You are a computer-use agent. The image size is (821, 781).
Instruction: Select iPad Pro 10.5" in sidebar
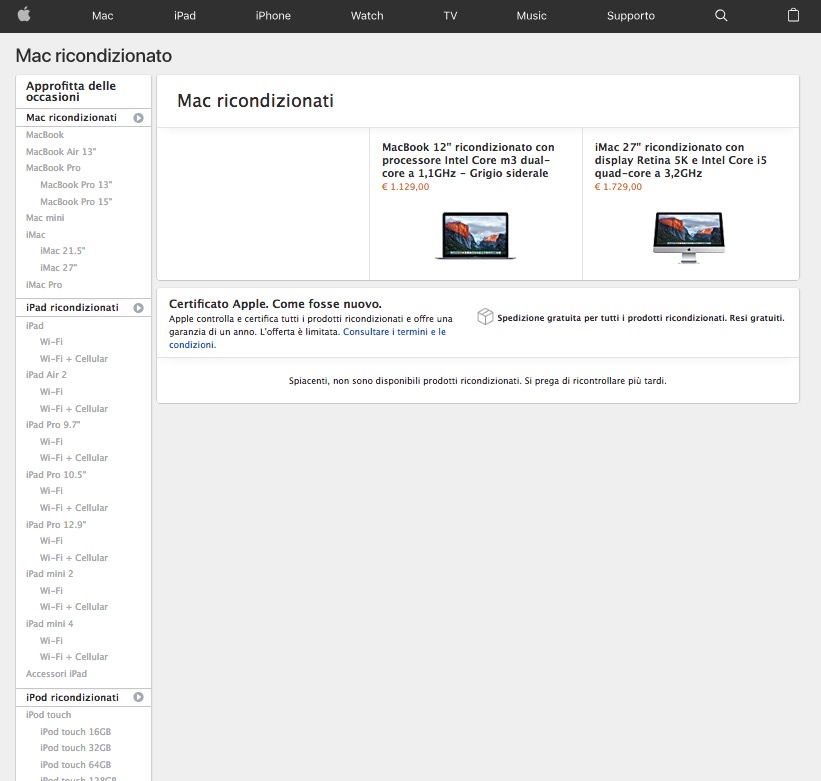[x=56, y=474]
